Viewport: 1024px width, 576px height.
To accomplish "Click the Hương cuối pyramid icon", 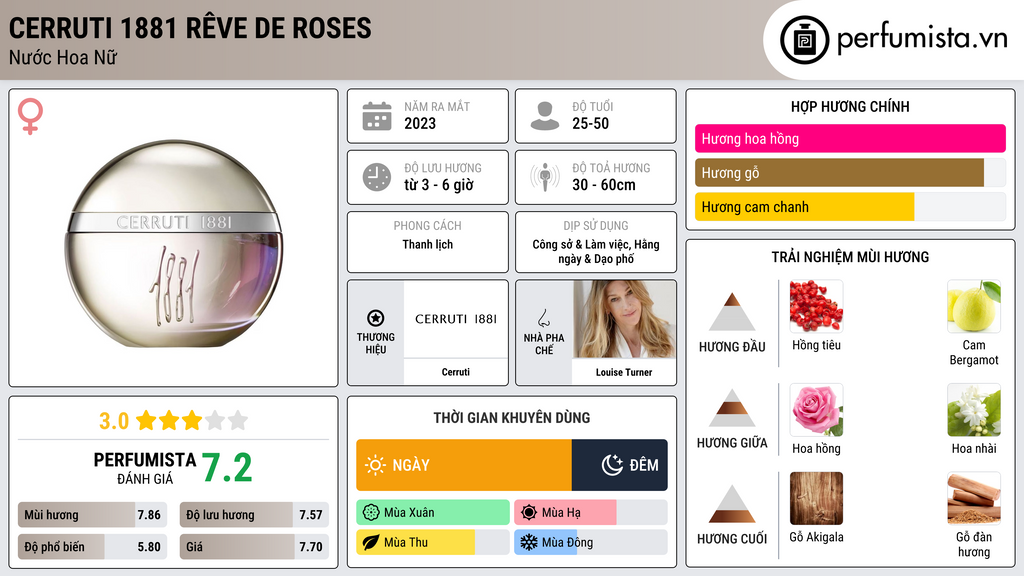I will [x=732, y=504].
